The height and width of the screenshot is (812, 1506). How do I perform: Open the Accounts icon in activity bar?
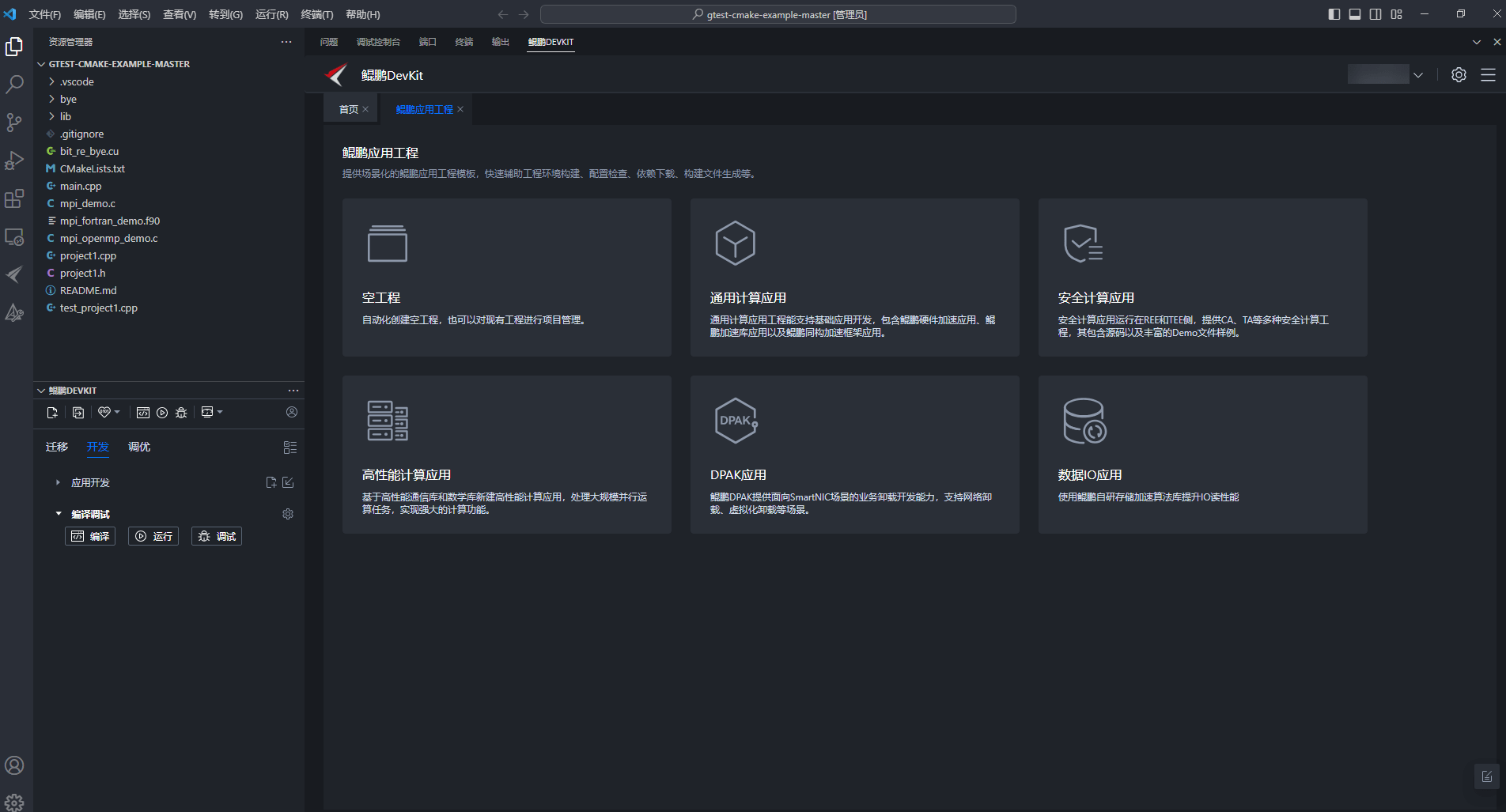point(14,765)
